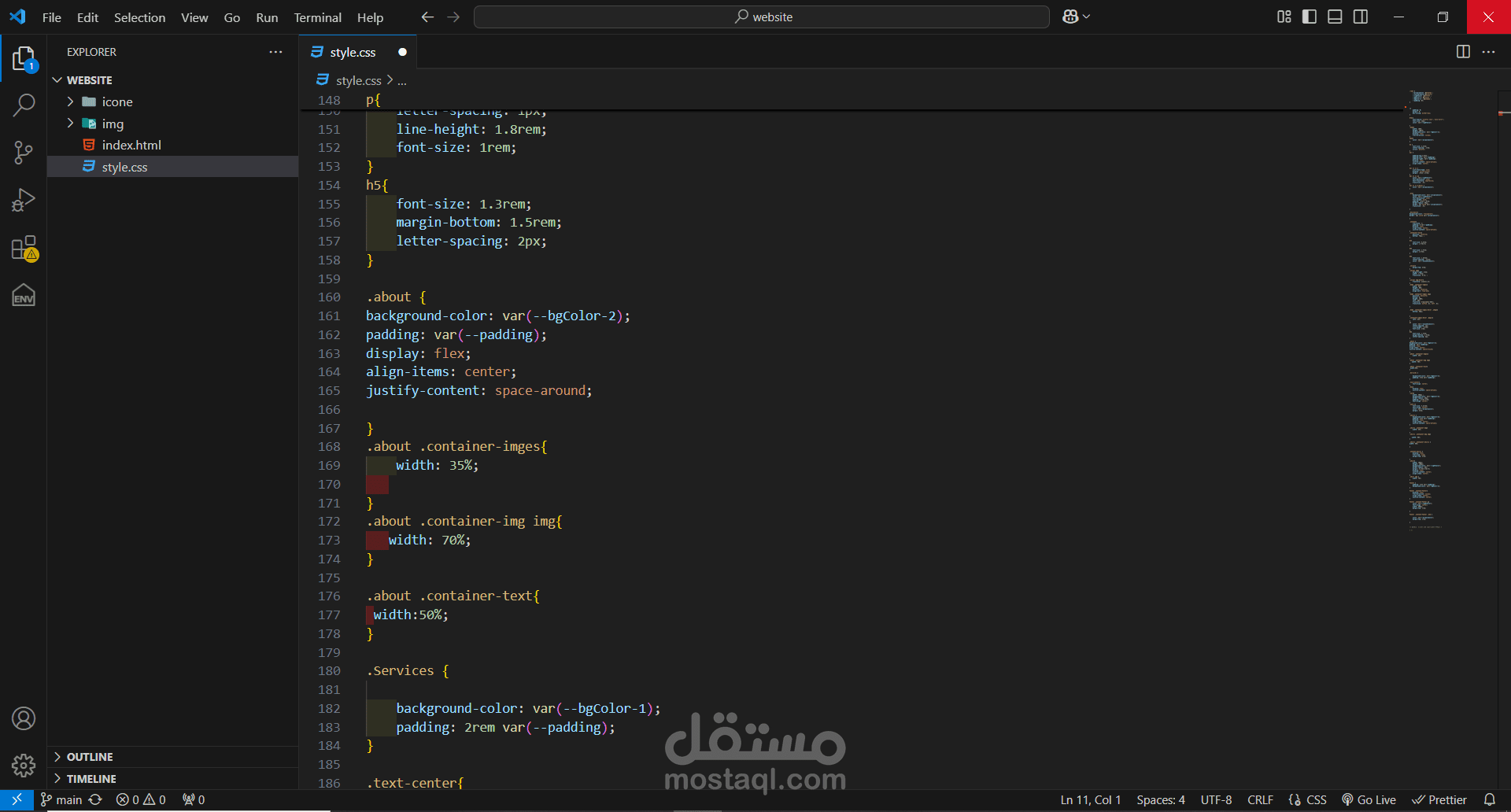Click the ports forwarded indicator
1511x812 pixels.
point(194,799)
